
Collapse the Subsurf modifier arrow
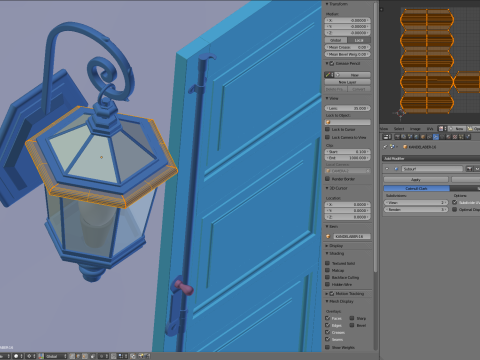[387, 169]
